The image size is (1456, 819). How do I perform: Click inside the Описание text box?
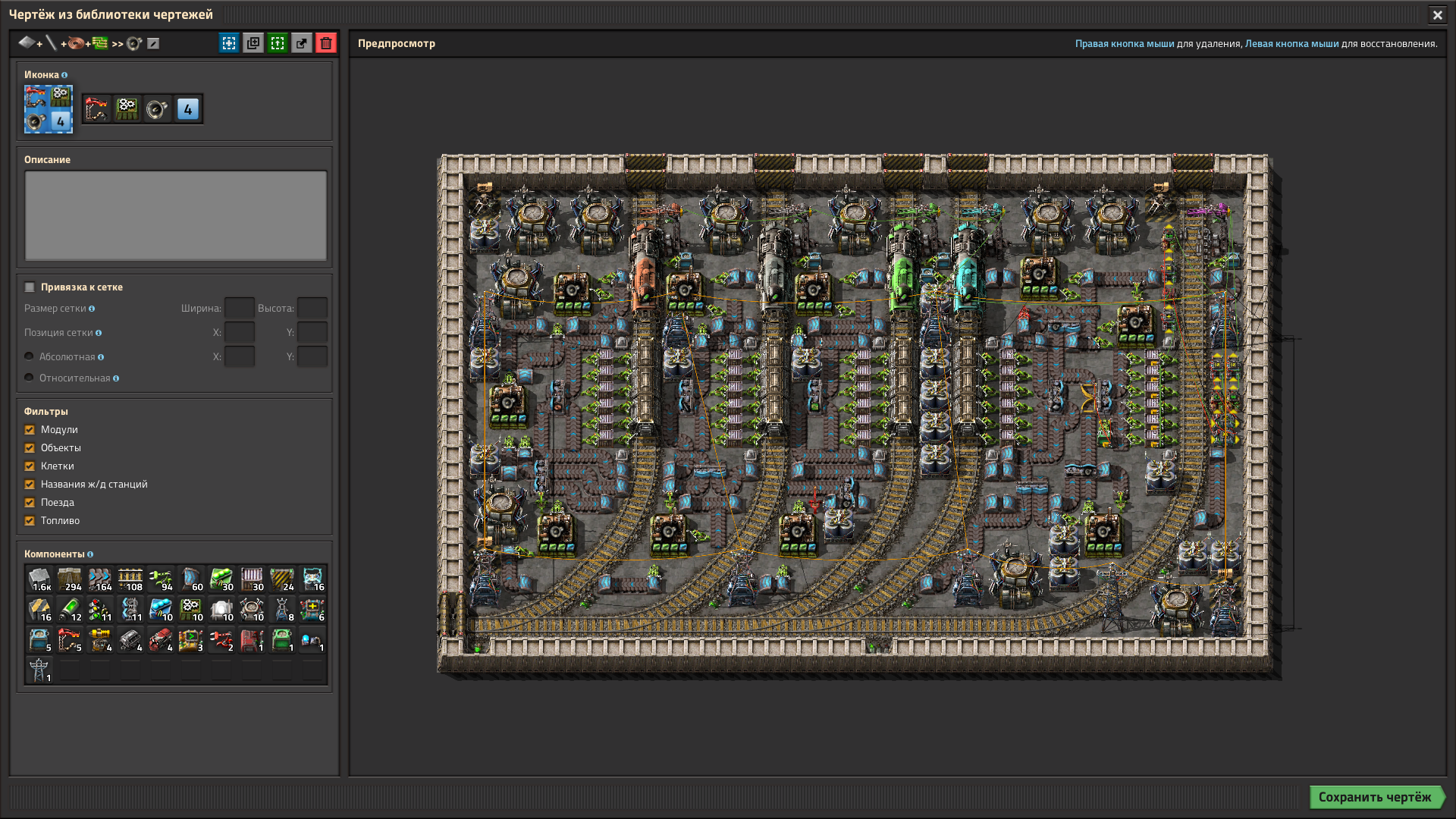pyautogui.click(x=176, y=216)
